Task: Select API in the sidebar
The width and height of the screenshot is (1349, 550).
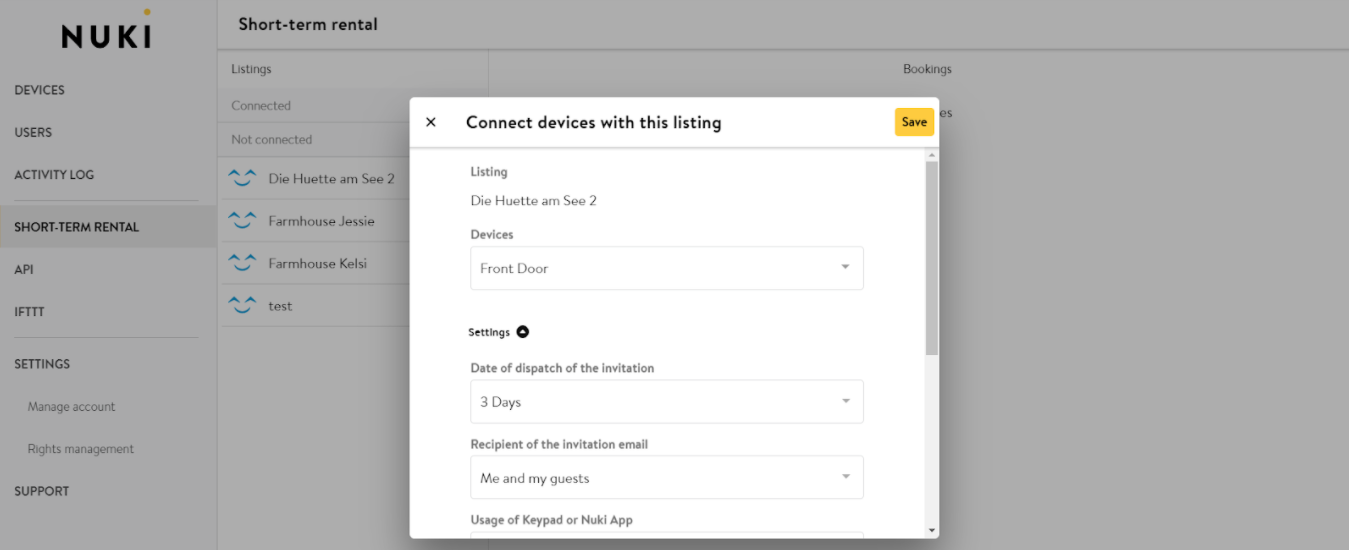Action: click(x=24, y=269)
